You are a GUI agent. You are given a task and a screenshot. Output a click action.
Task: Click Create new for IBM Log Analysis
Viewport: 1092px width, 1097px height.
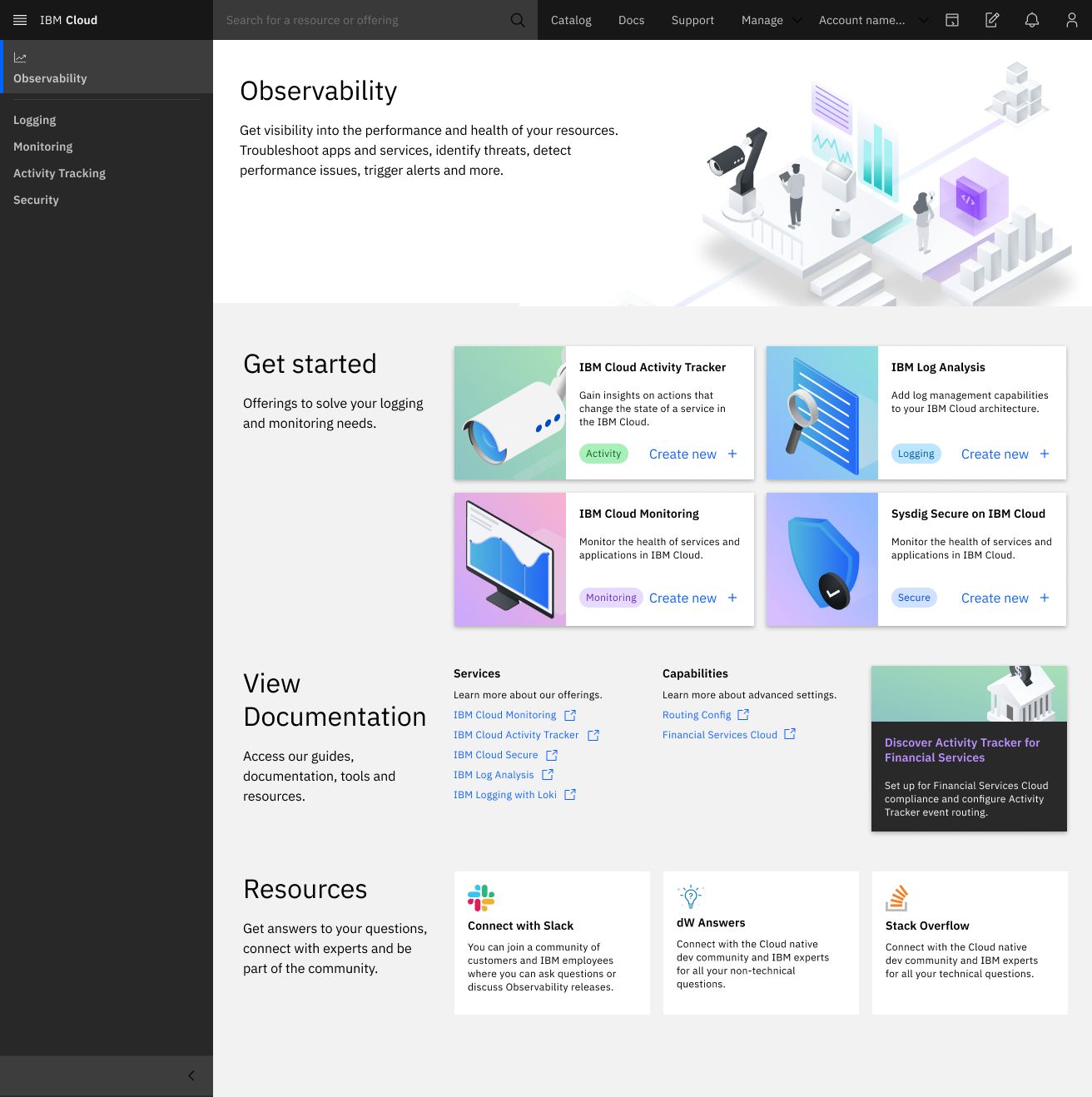tap(995, 454)
